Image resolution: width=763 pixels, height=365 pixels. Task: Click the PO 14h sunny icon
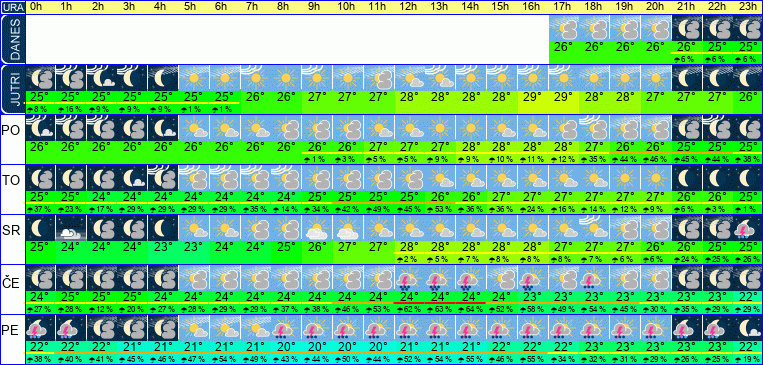[x=471, y=128]
